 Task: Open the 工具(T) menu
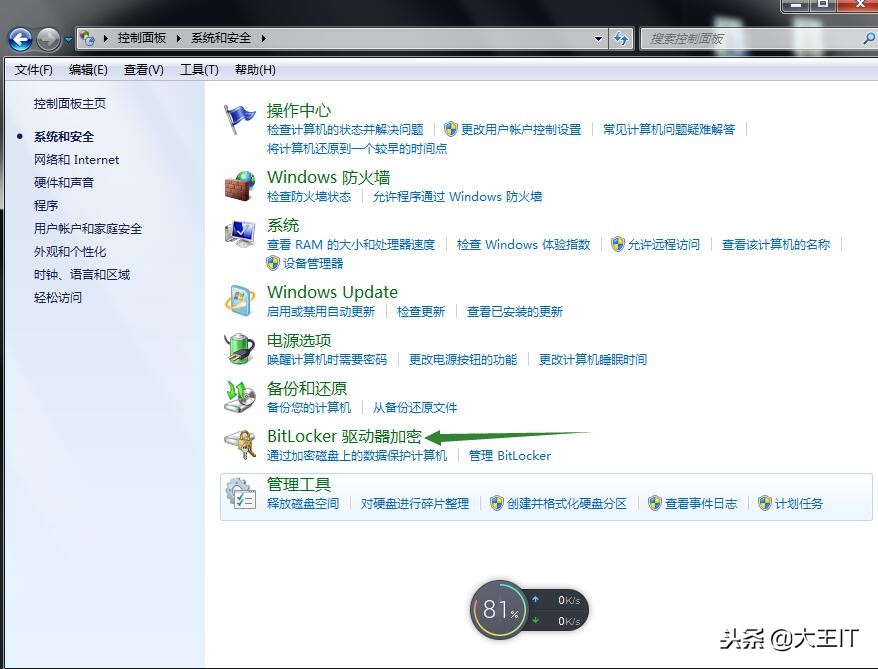(197, 69)
